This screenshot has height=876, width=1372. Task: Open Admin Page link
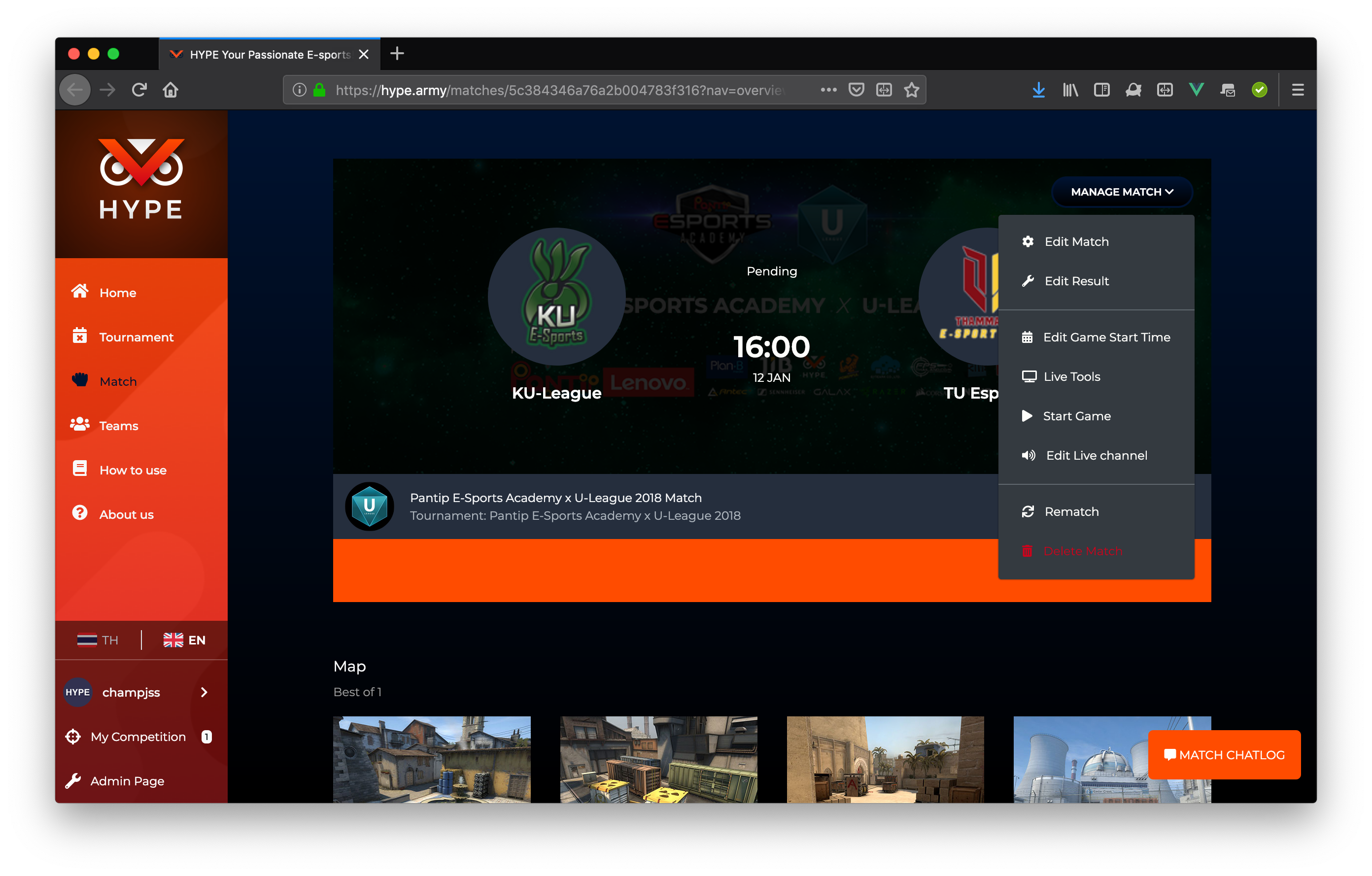point(127,781)
